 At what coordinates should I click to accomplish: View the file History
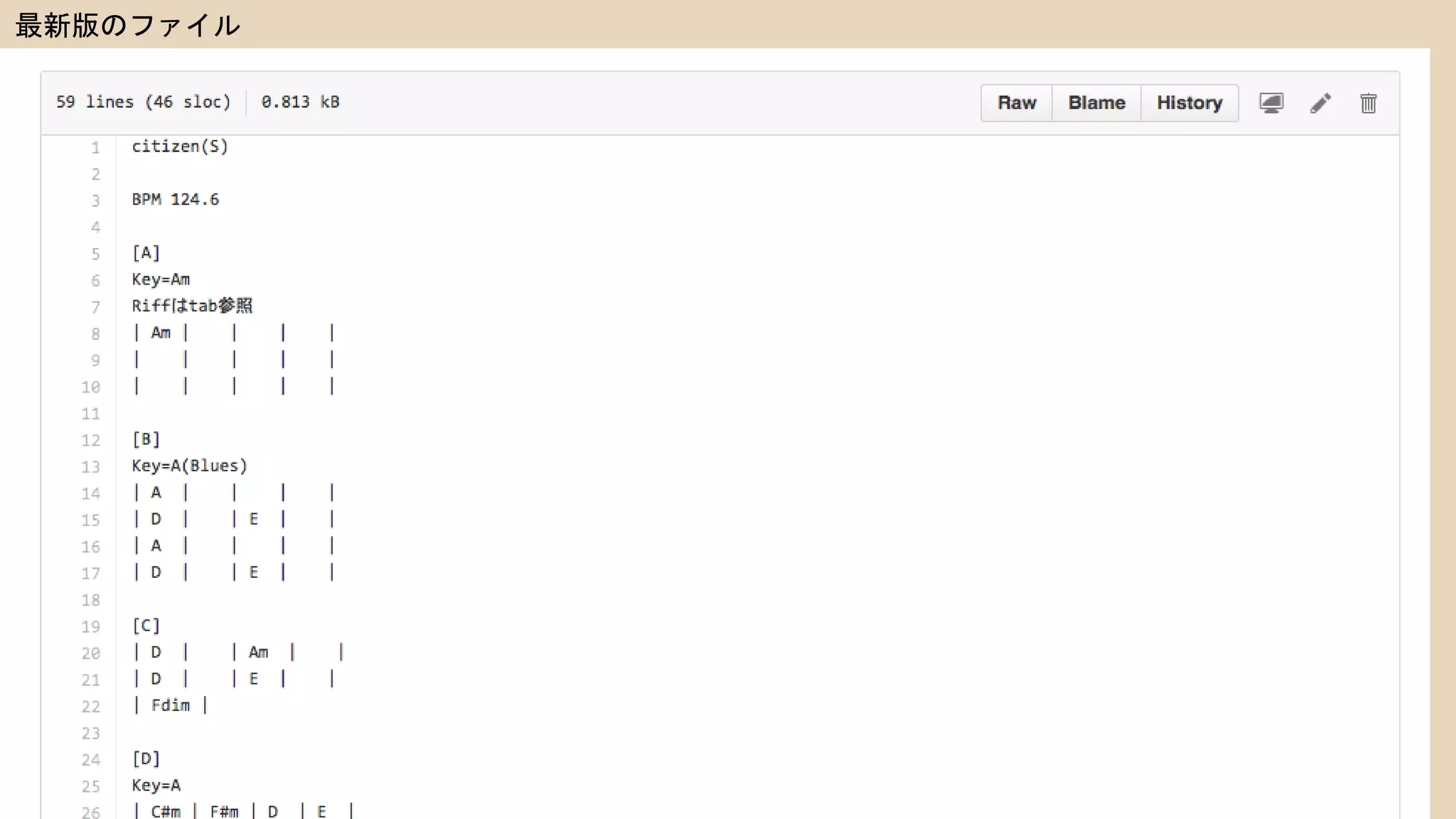(x=1189, y=103)
